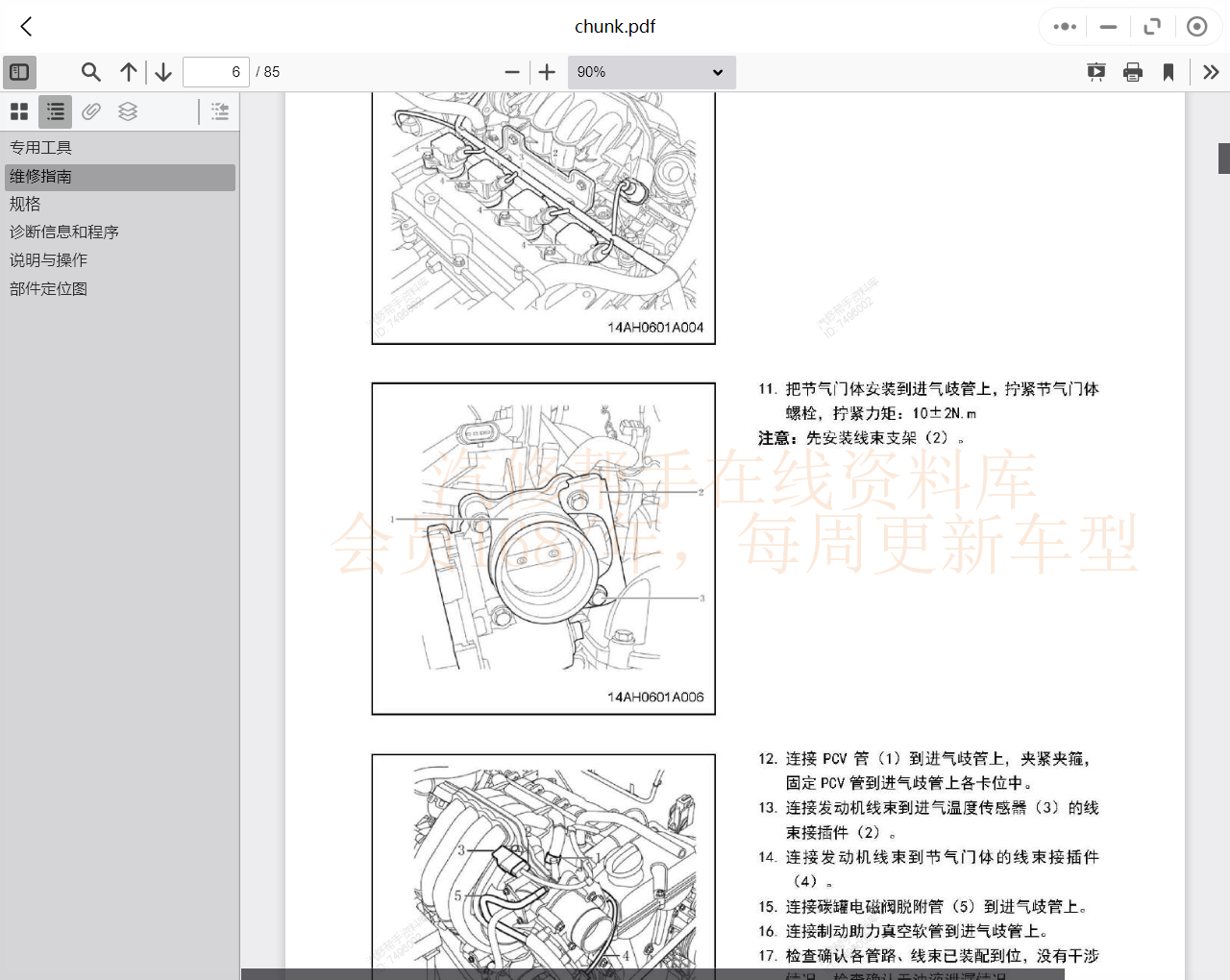Toggle the sidebar visibility
Image resolution: width=1230 pixels, height=980 pixels.
tap(19, 72)
